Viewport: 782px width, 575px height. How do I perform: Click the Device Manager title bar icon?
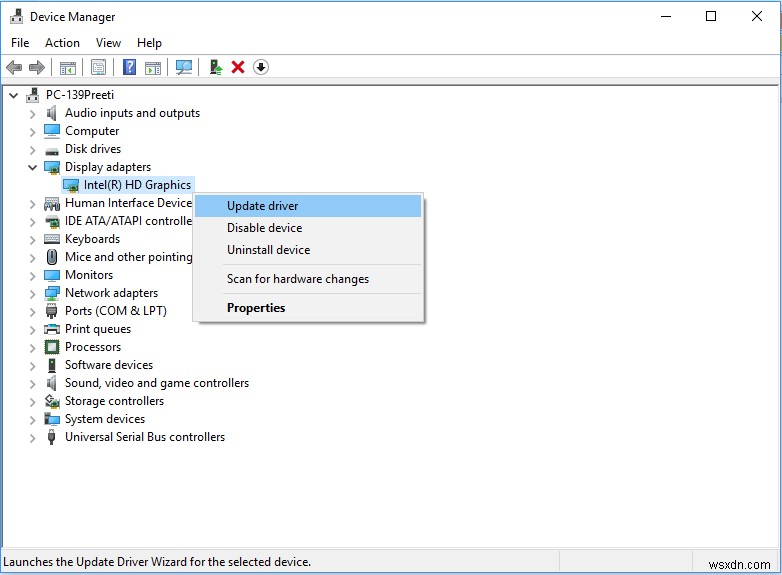coord(16,16)
